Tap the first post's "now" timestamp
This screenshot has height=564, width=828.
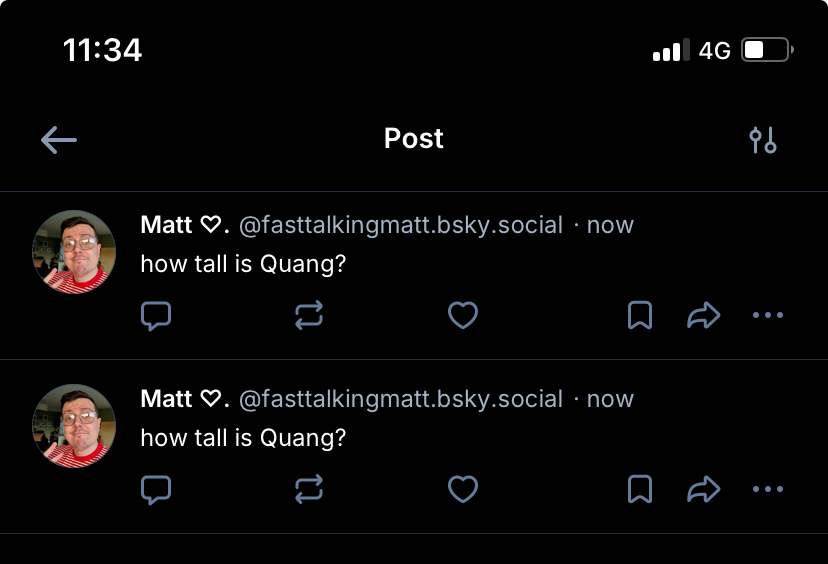610,225
